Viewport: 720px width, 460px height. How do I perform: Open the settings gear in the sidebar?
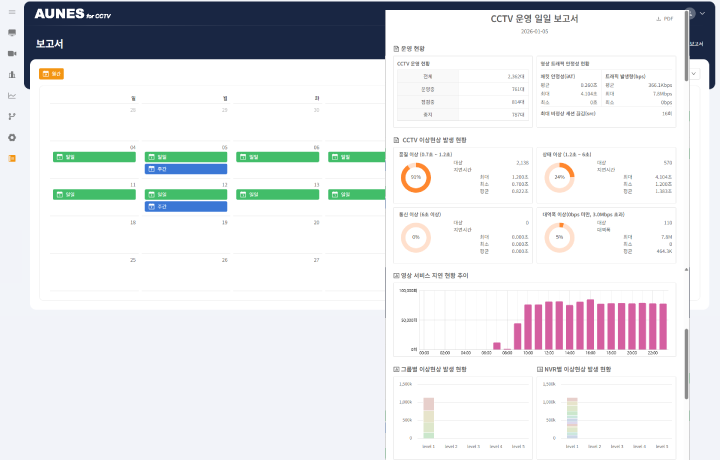12,137
